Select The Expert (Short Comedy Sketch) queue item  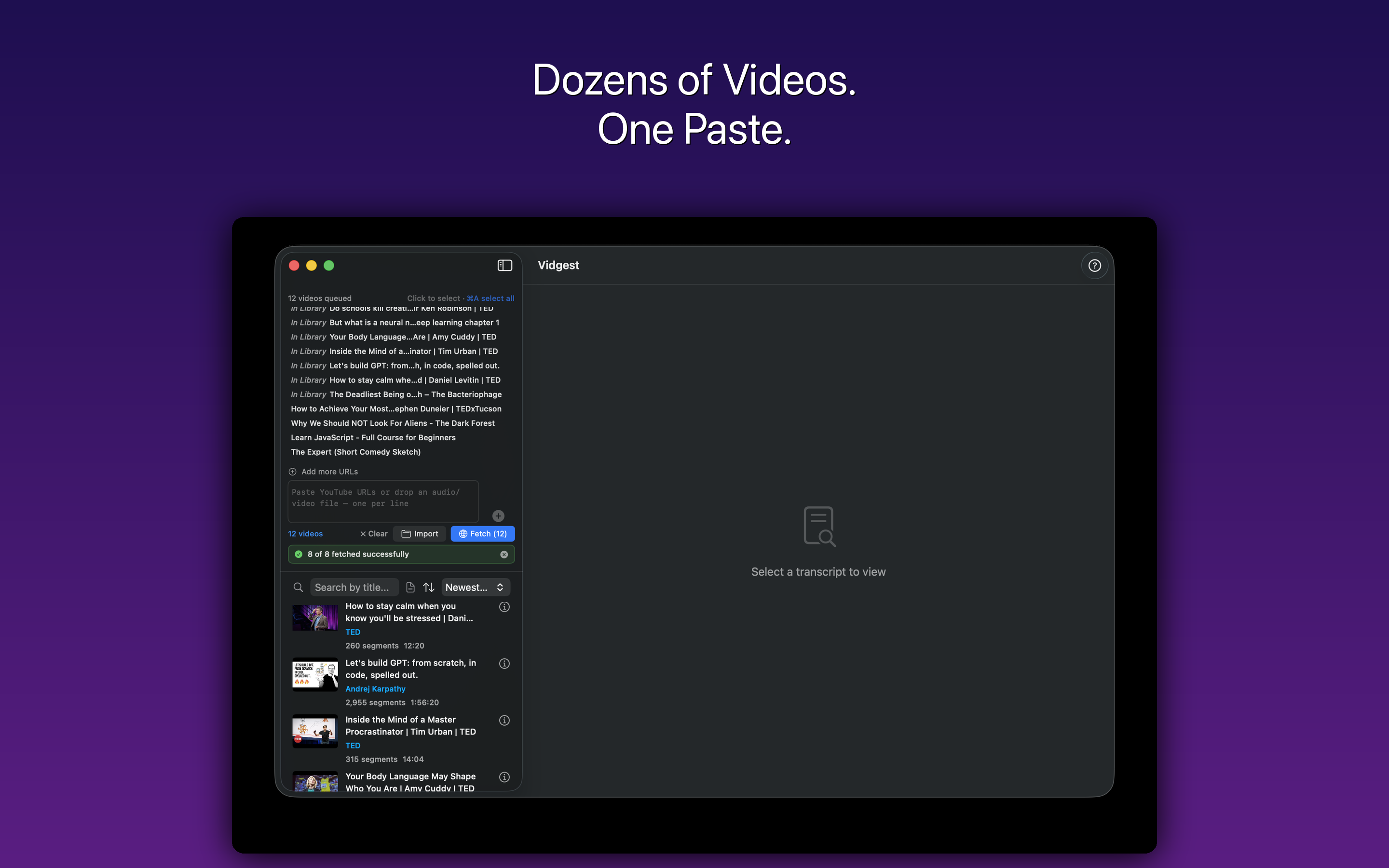pos(356,452)
